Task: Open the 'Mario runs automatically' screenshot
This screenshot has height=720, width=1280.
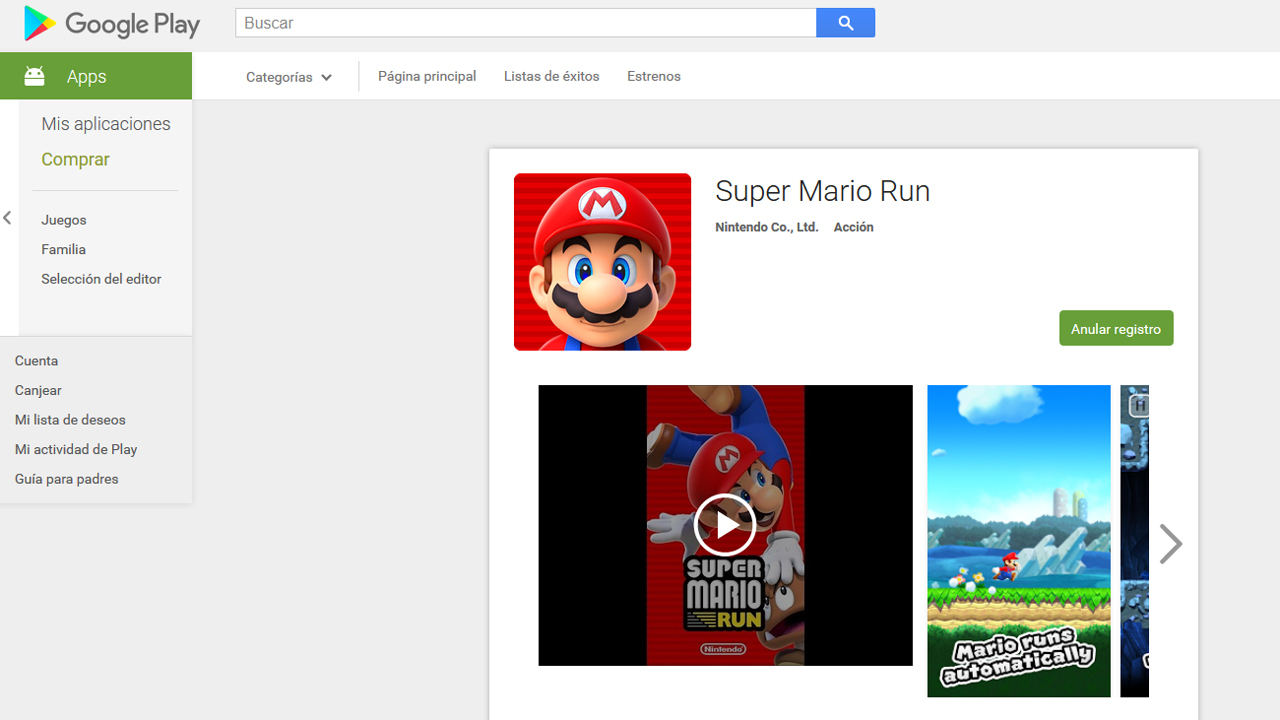Action: coord(1018,541)
